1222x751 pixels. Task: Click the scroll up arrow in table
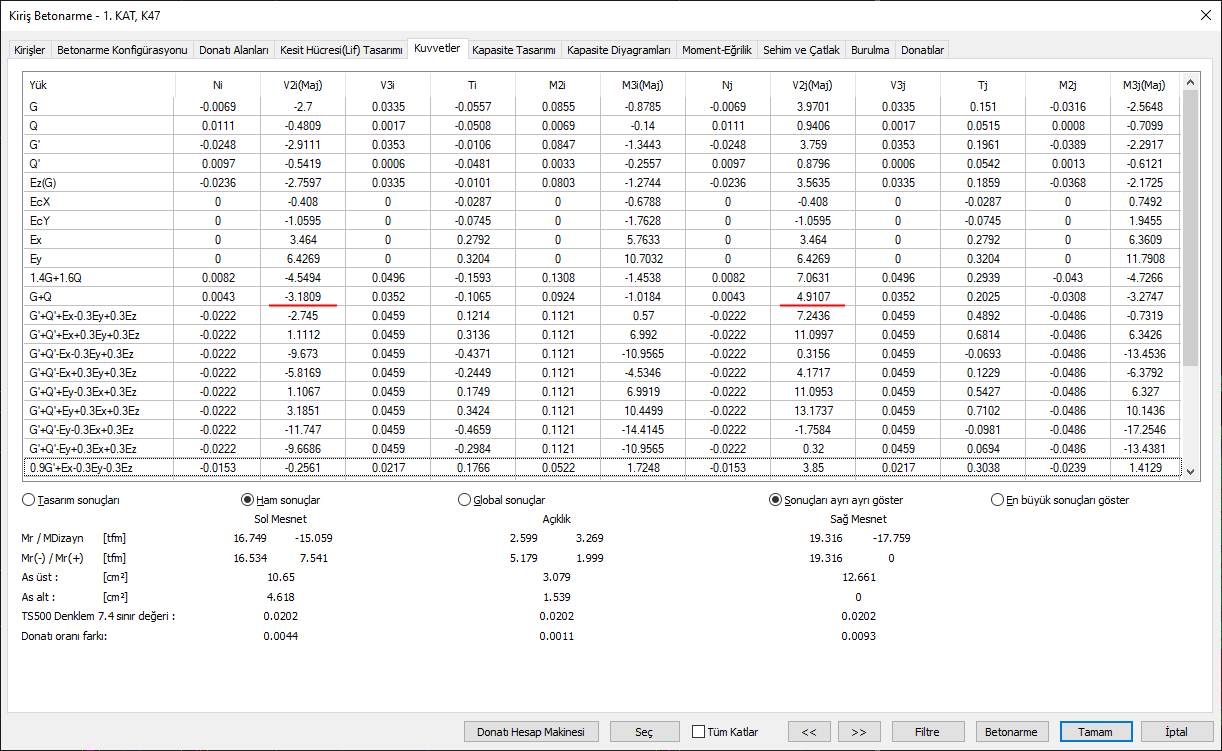point(1189,83)
